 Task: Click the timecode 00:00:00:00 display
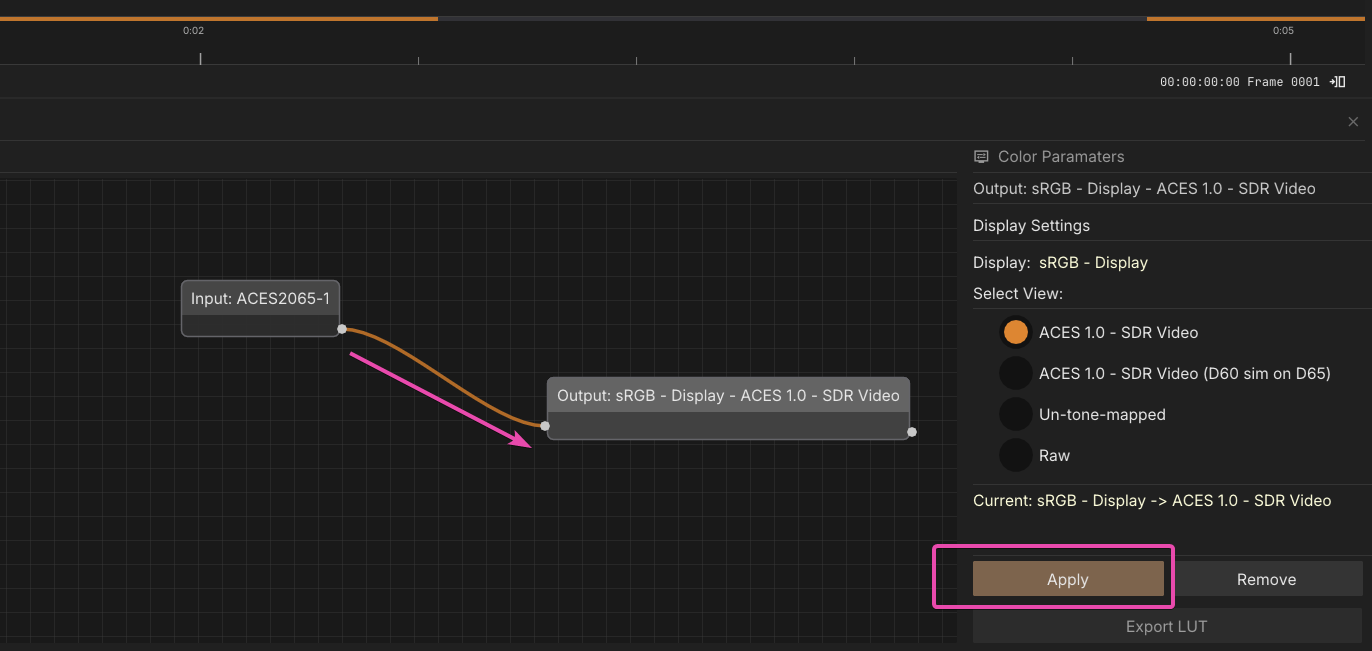point(1199,82)
